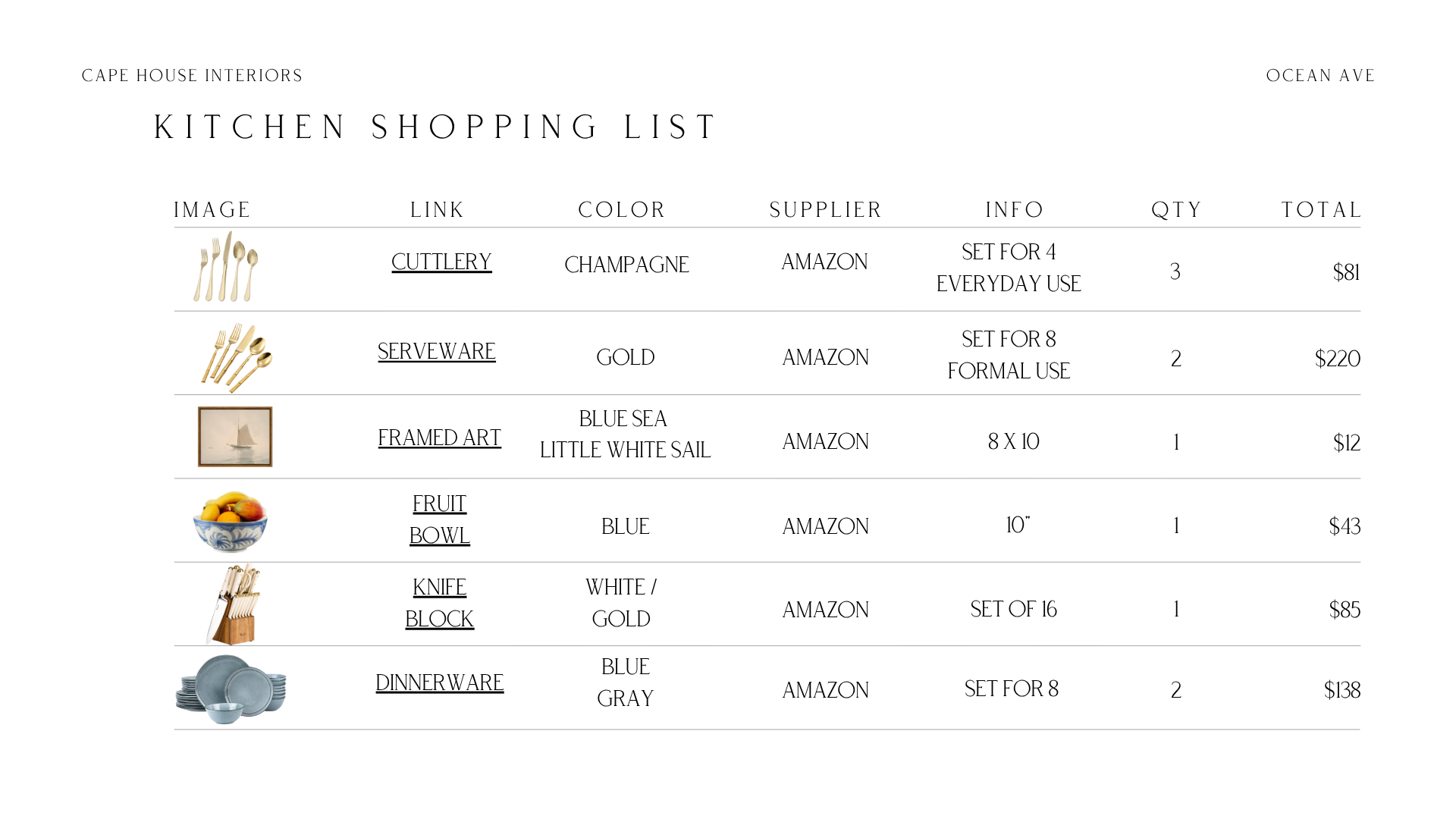Screen dimensions: 1456x819
Task: Select the champagne cutlery set image
Action: click(226, 267)
